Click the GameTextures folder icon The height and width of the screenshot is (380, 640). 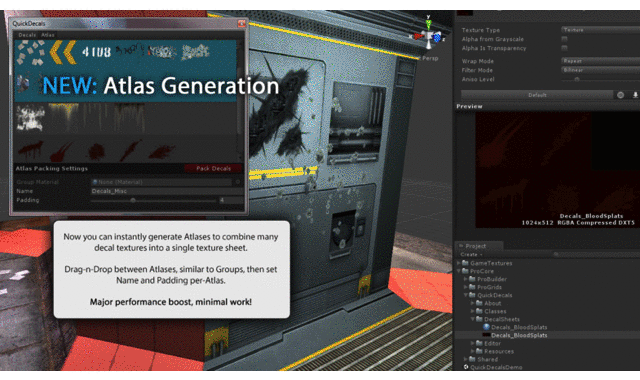click(x=465, y=263)
